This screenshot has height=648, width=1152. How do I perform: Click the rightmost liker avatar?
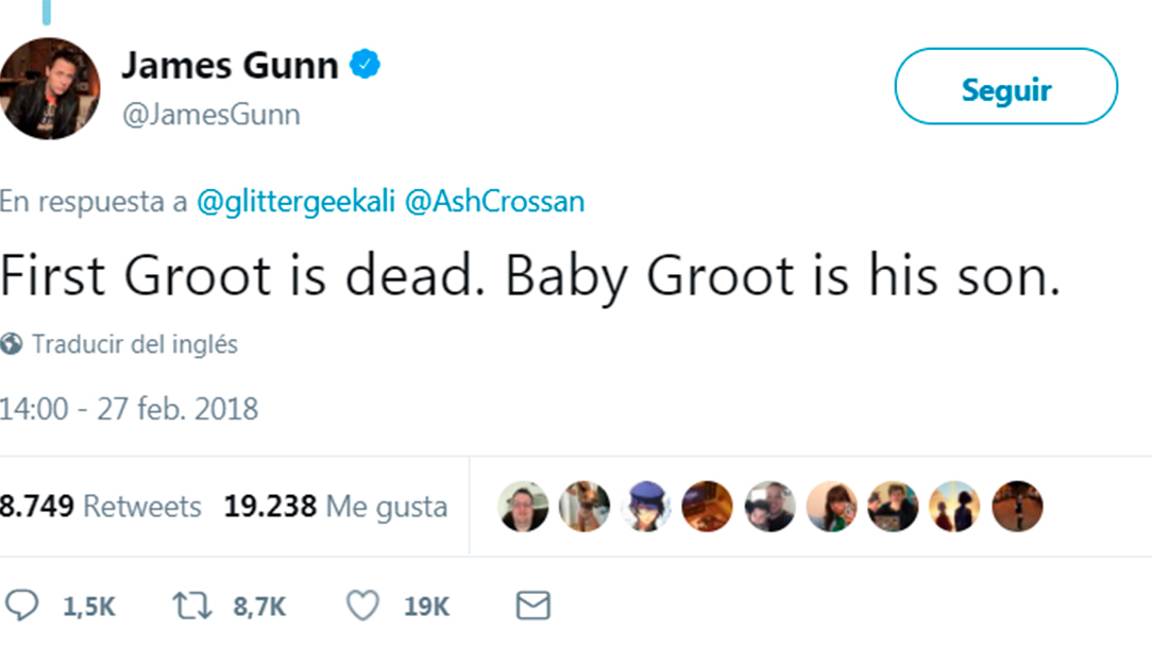[1019, 507]
